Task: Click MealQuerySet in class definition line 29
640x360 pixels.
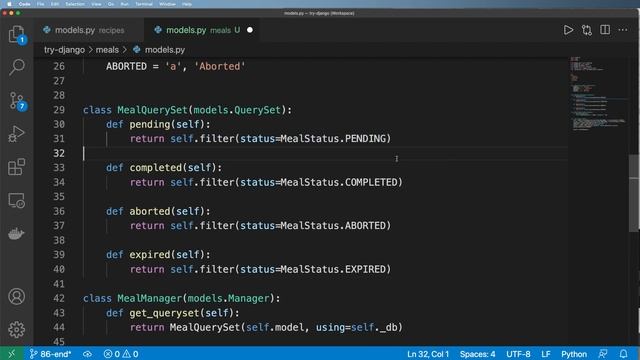Action: pyautogui.click(x=152, y=110)
